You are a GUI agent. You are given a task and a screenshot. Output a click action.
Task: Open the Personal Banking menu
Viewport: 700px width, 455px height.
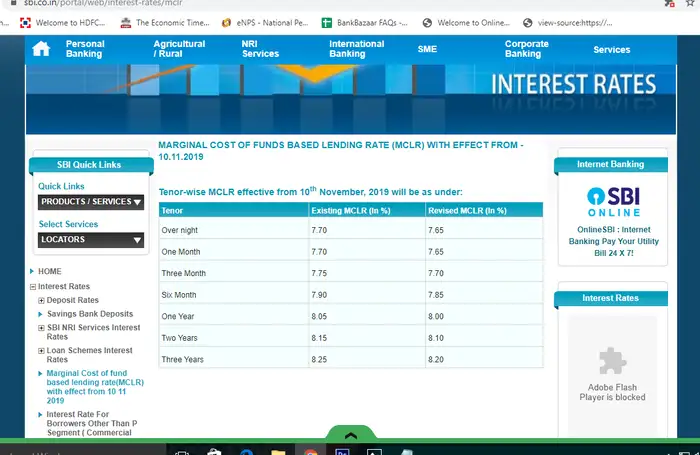(x=85, y=49)
